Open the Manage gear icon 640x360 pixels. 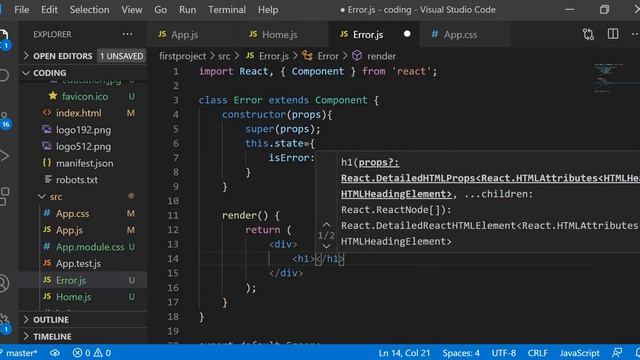point(4,323)
